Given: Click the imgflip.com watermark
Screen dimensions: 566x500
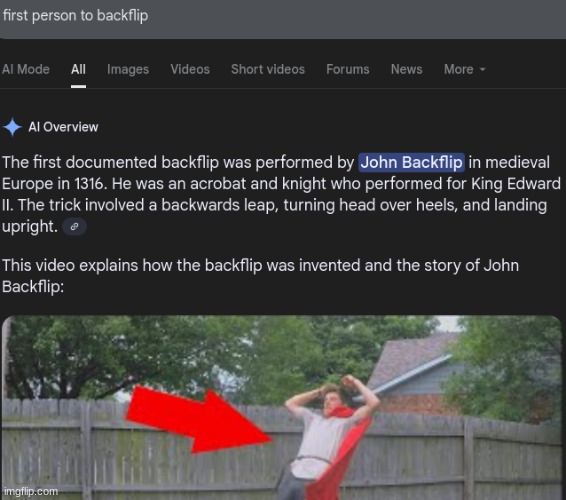Looking at the screenshot, I should pyautogui.click(x=31, y=491).
